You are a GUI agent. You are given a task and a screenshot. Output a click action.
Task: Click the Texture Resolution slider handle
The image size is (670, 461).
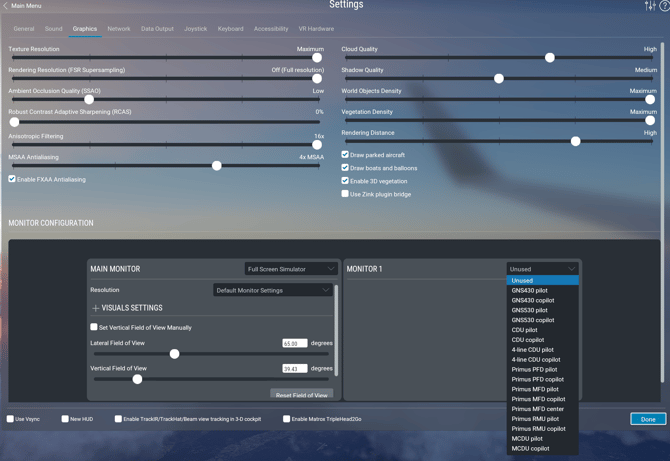[317, 57]
